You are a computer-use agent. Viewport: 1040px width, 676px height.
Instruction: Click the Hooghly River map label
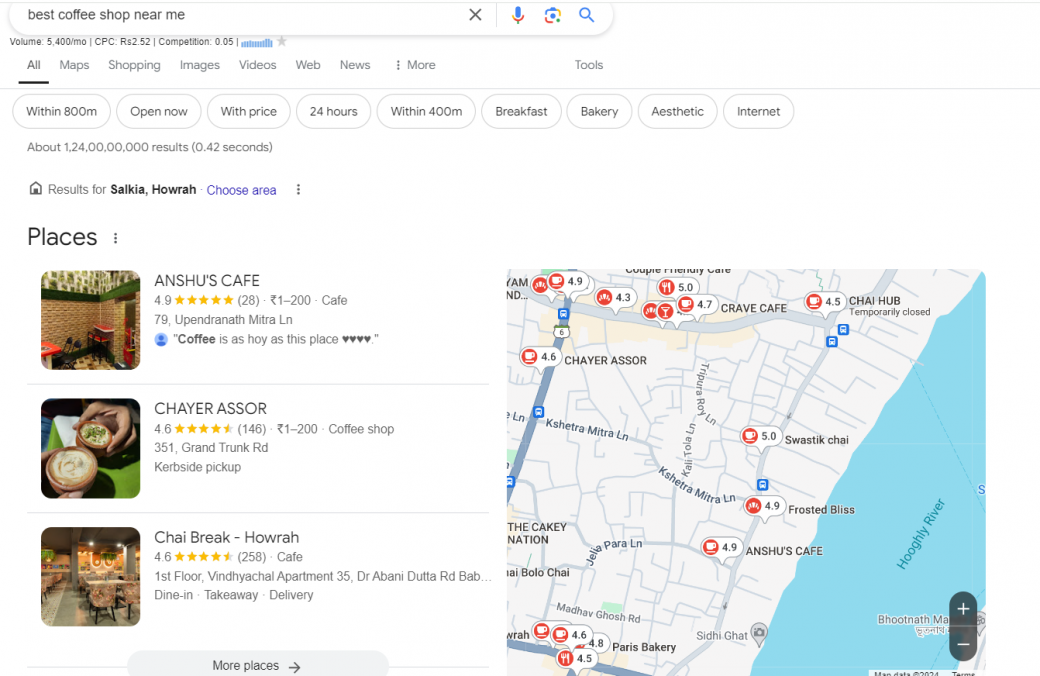point(921,534)
